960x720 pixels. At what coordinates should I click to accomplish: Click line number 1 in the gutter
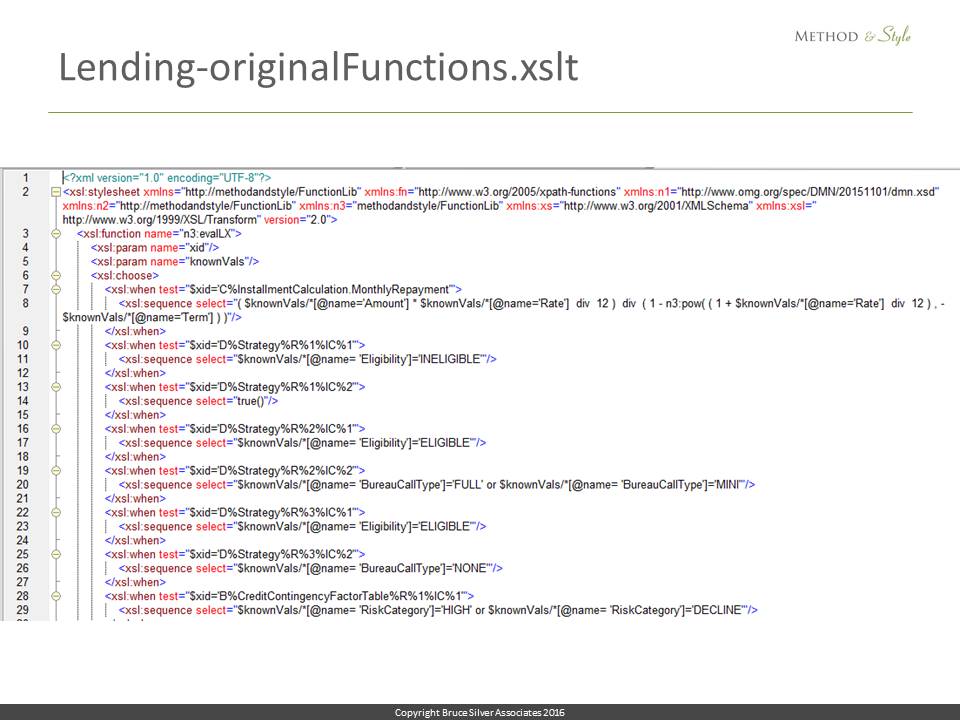pos(25,177)
